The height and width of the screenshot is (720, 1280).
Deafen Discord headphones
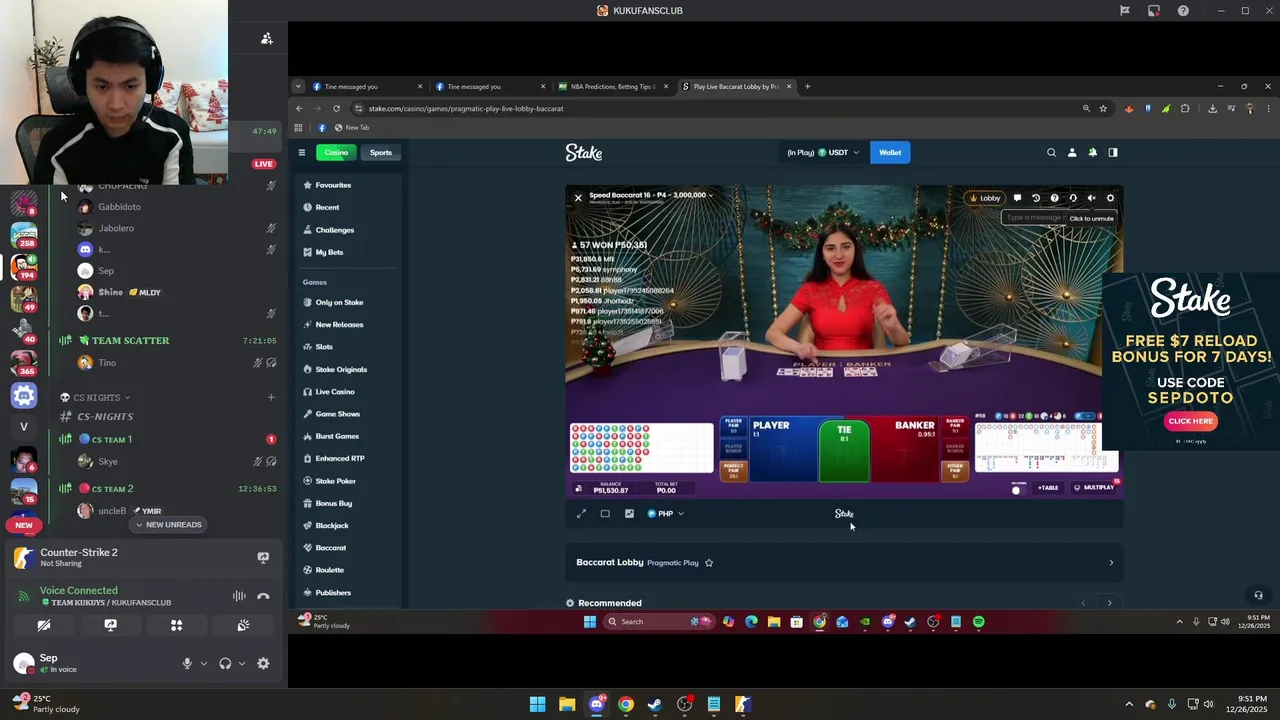tap(225, 663)
